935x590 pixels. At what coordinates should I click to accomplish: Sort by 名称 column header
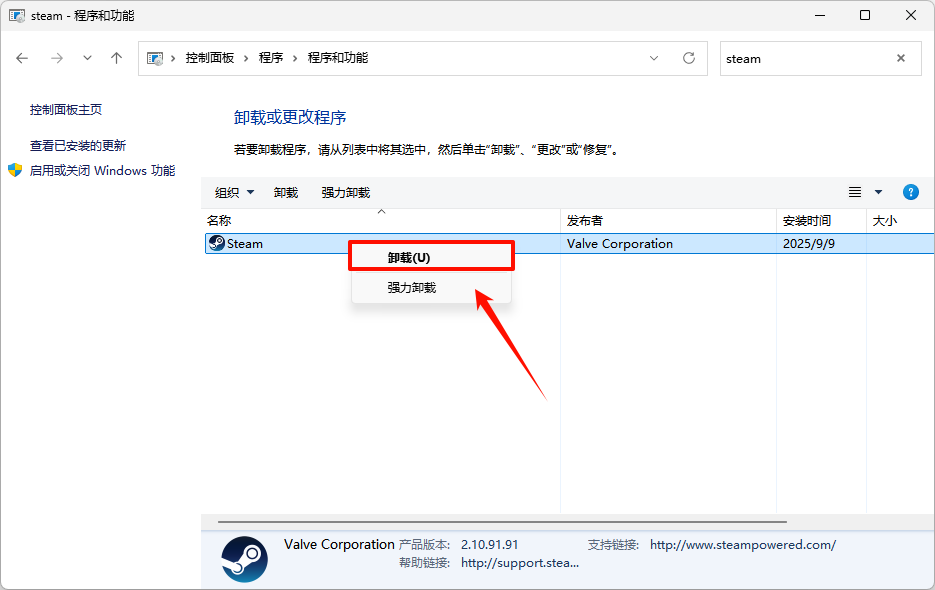click(x=382, y=221)
